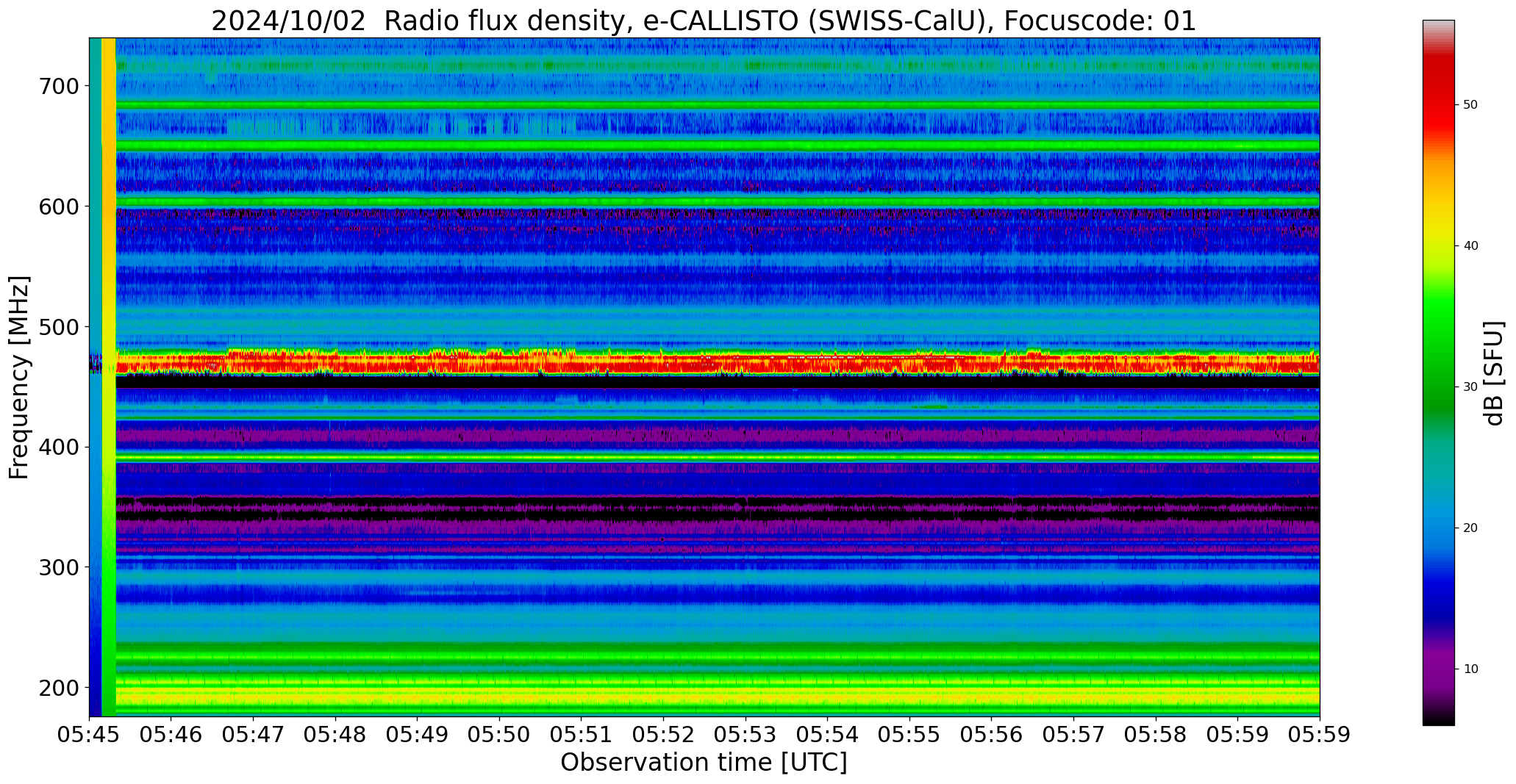
Task: Click the colorbar tick label 10
Action: click(x=1471, y=669)
